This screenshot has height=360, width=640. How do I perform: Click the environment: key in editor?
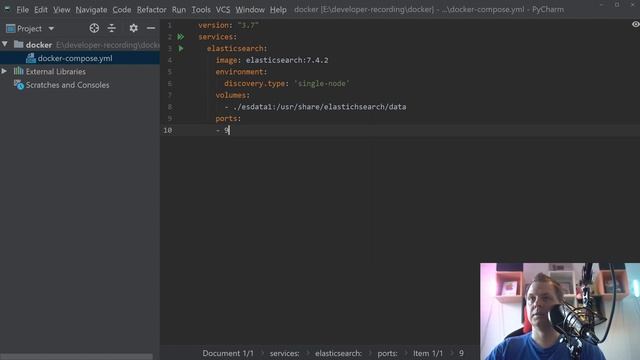pos(241,71)
